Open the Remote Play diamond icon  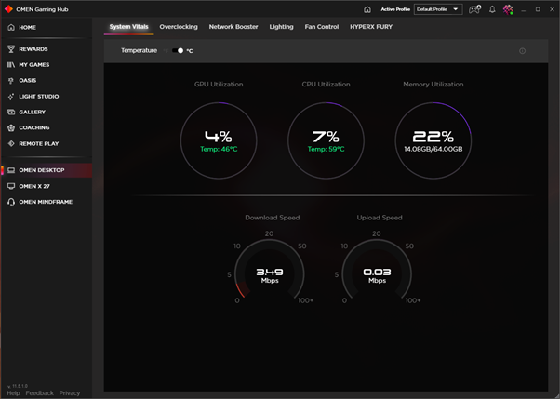coord(11,143)
